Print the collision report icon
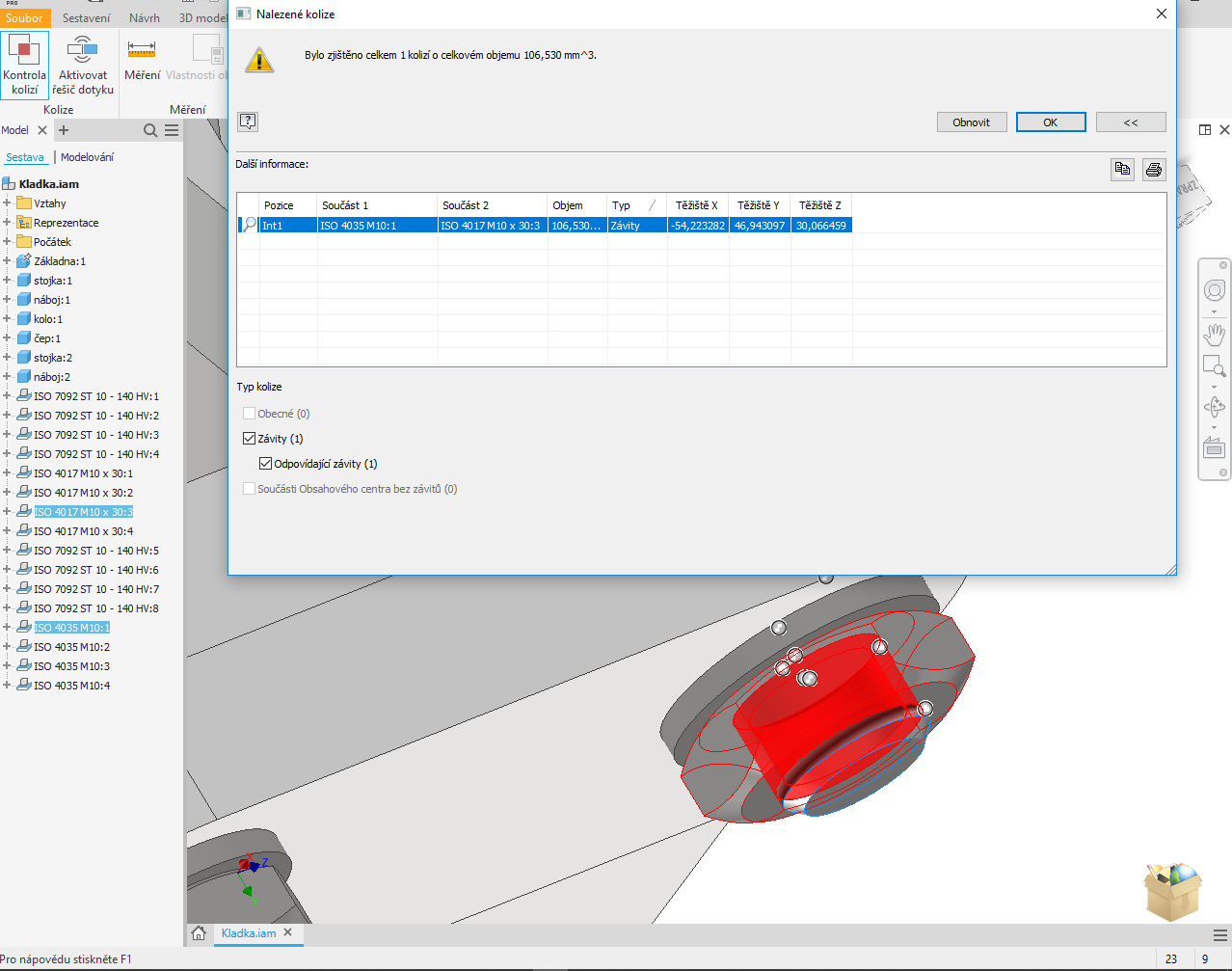The image size is (1232, 971). coord(1154,170)
